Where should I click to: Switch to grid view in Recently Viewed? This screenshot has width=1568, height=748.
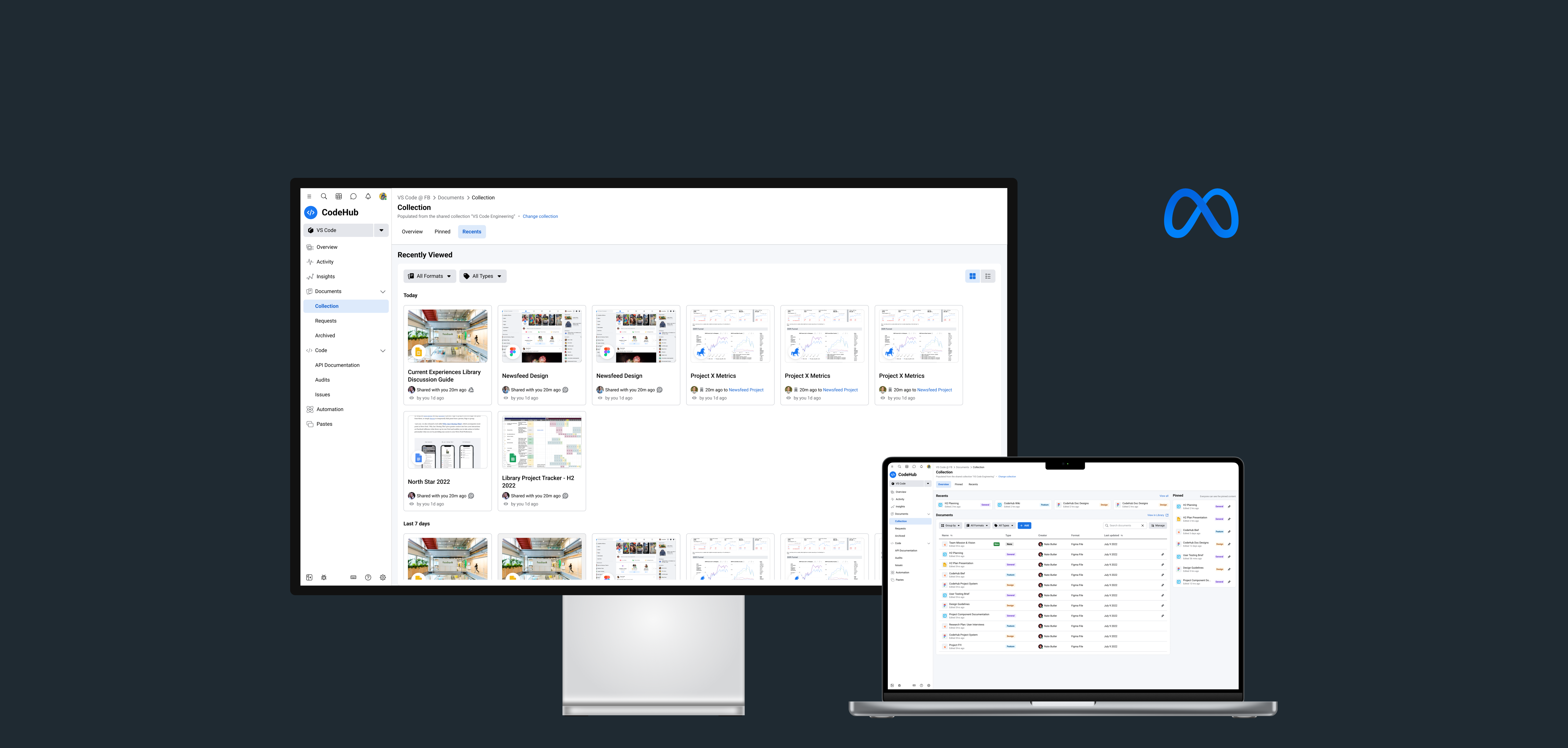[973, 276]
